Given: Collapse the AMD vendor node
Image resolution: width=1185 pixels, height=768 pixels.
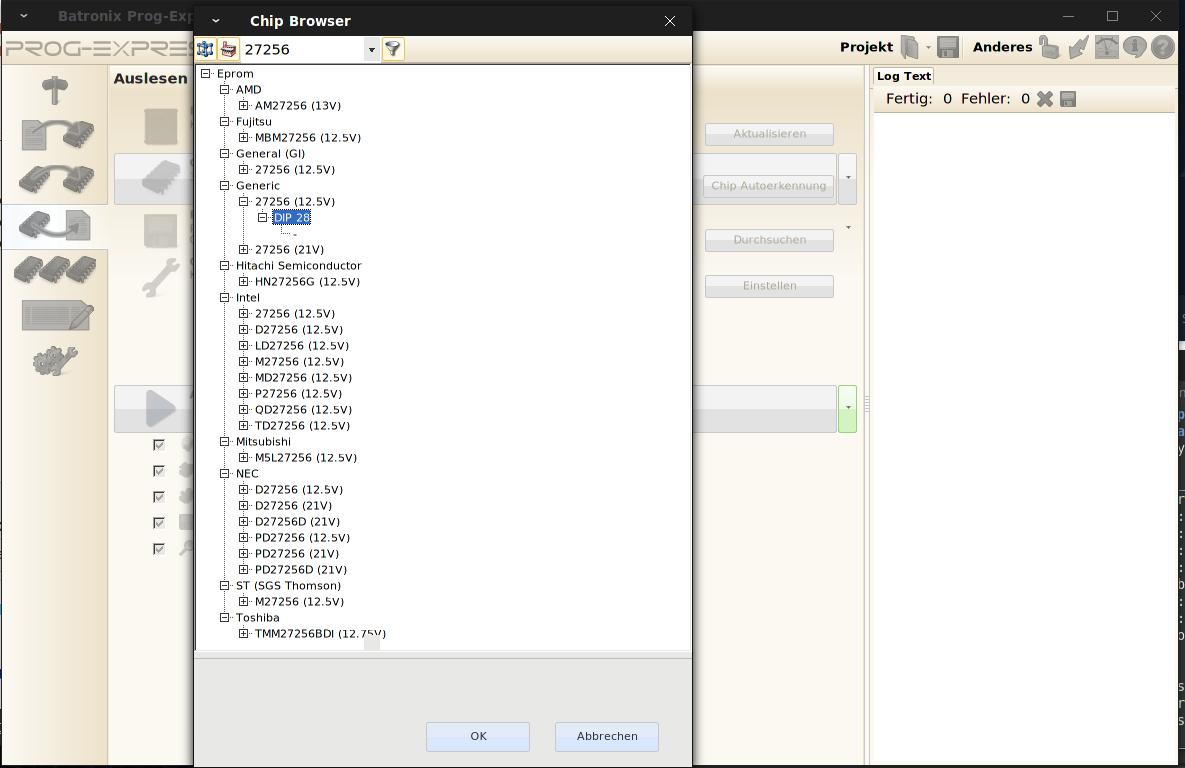Looking at the screenshot, I should tap(224, 89).
